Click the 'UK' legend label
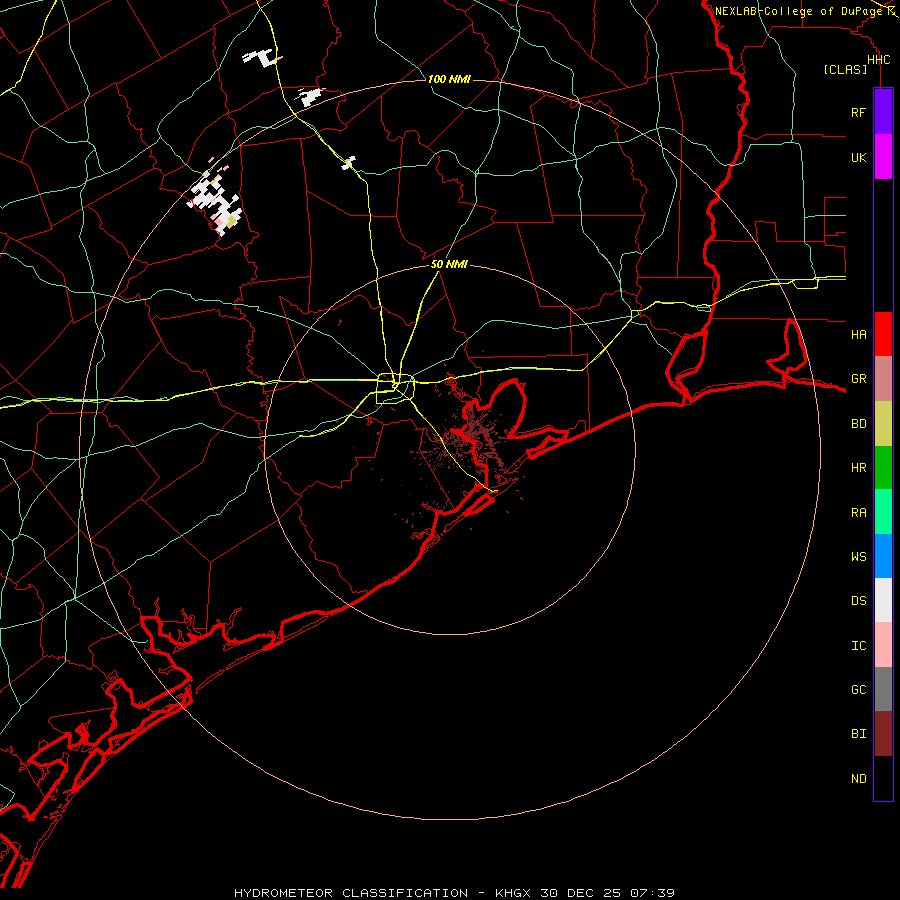This screenshot has height=900, width=900. tap(858, 158)
